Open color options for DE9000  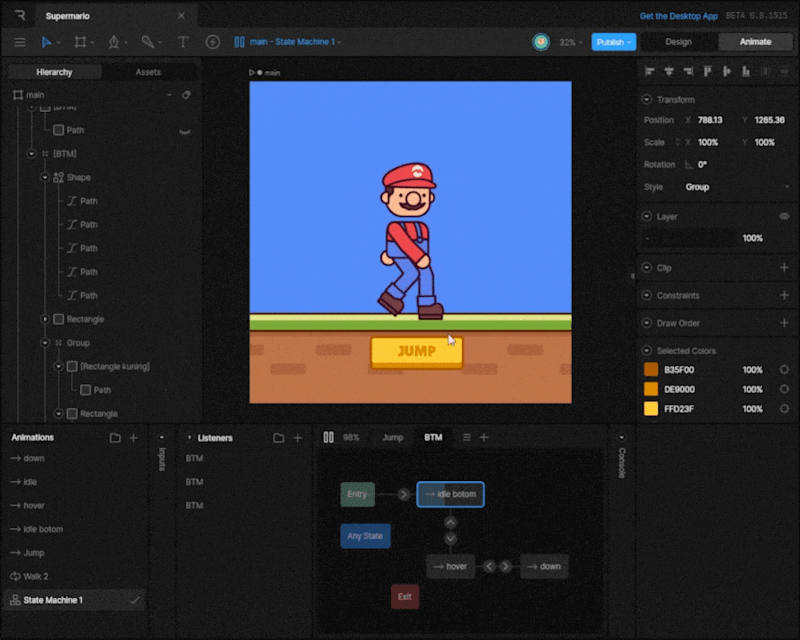pyautogui.click(x=784, y=389)
